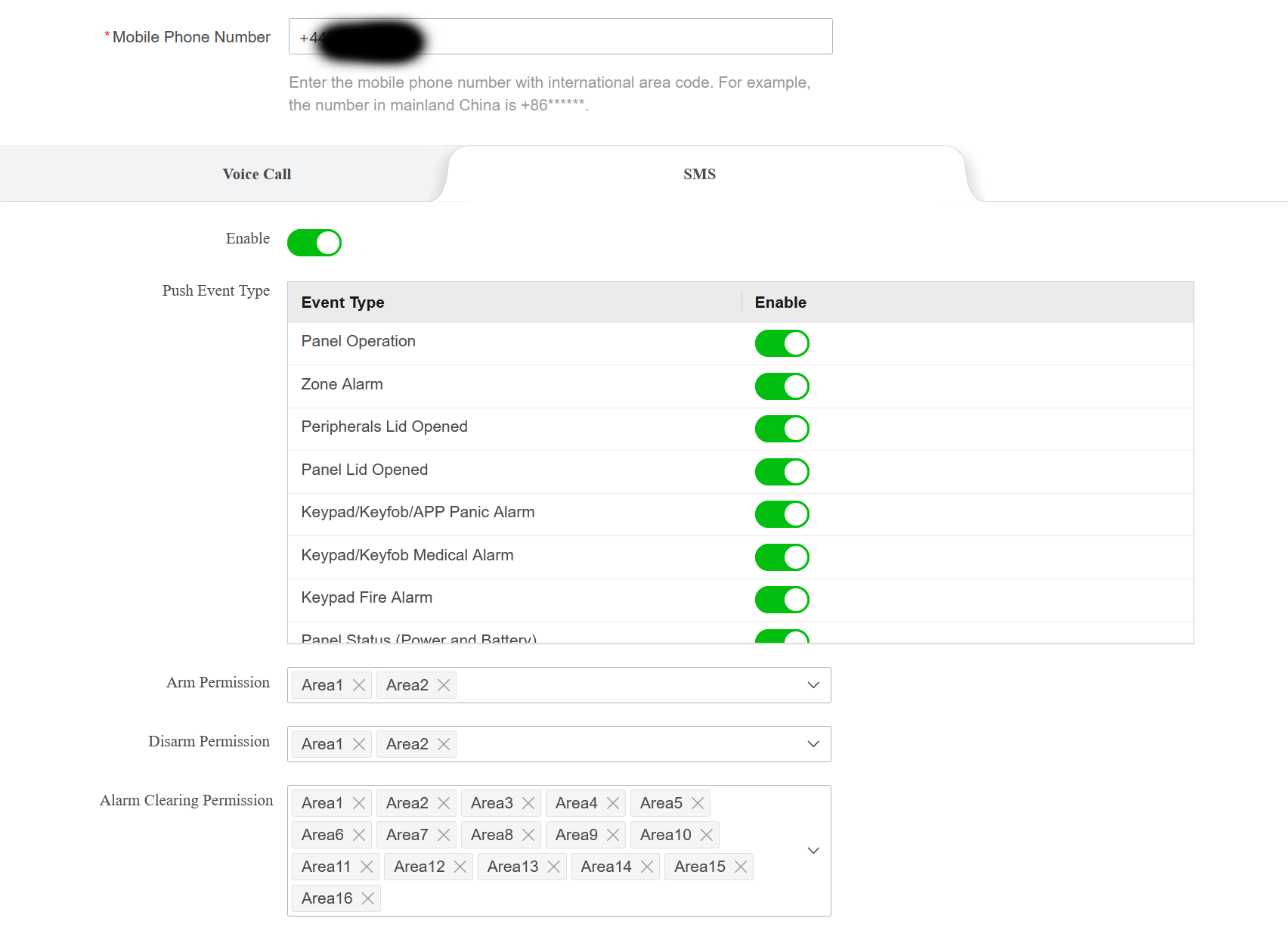The height and width of the screenshot is (943, 1288).
Task: Expand the Alarm Clearing Permission dropdown
Action: point(813,851)
